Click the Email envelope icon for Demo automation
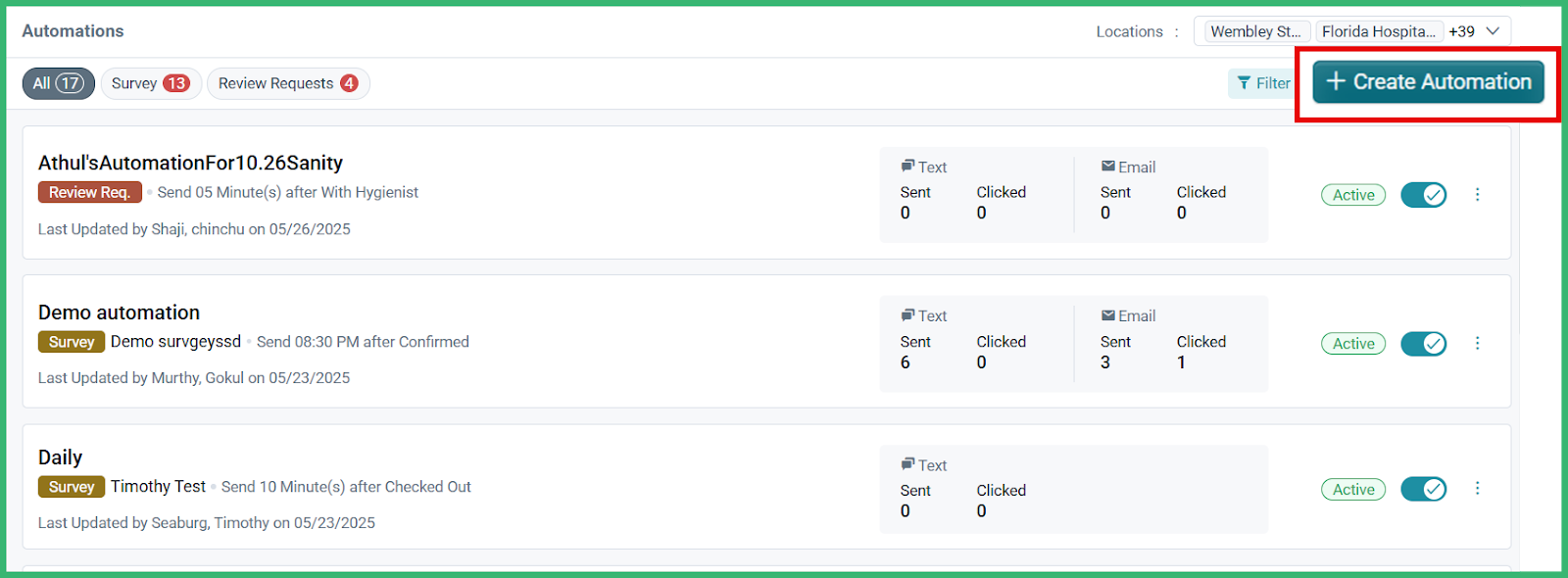 [x=1107, y=315]
